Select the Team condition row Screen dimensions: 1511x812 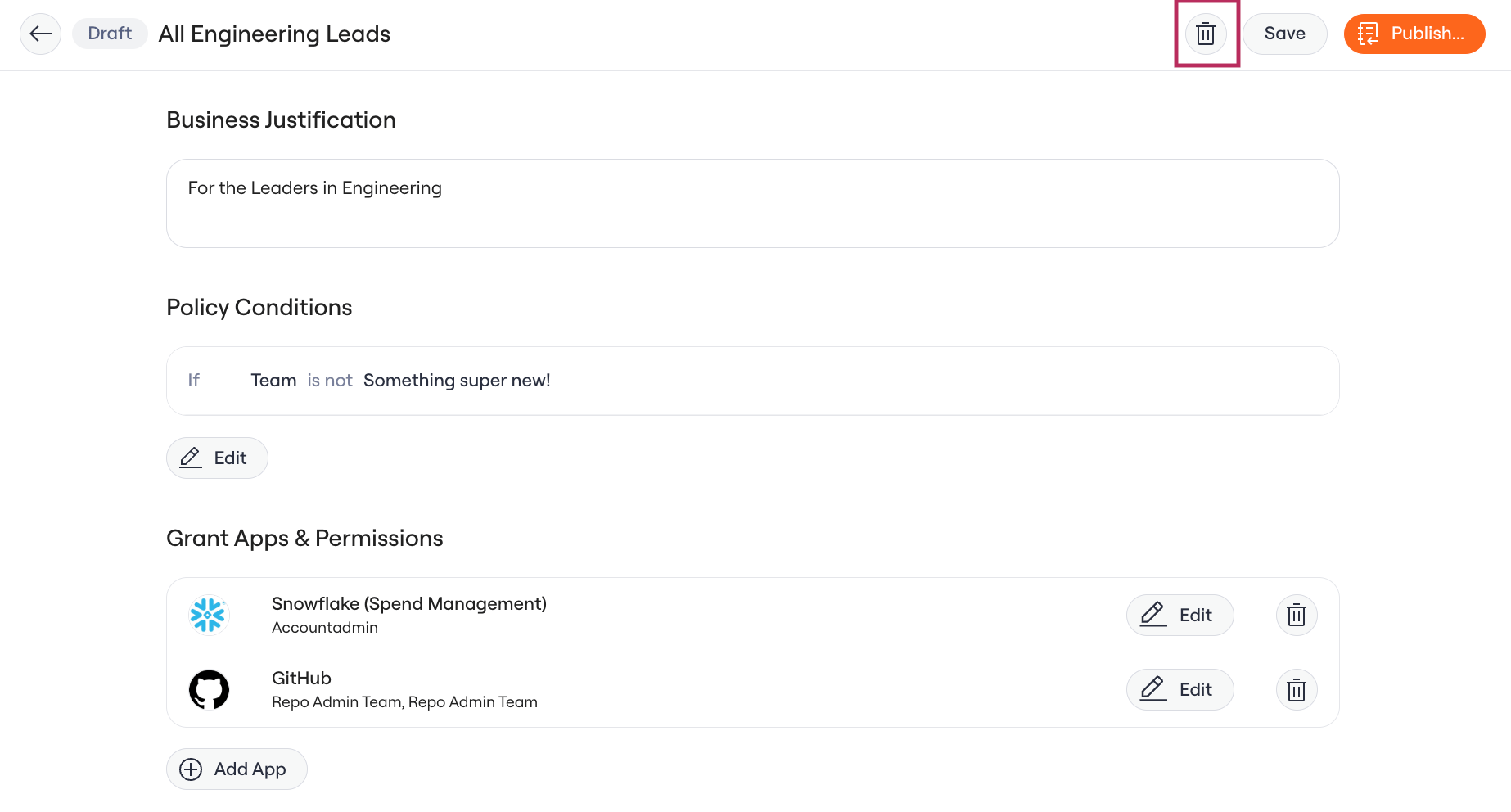[752, 381]
